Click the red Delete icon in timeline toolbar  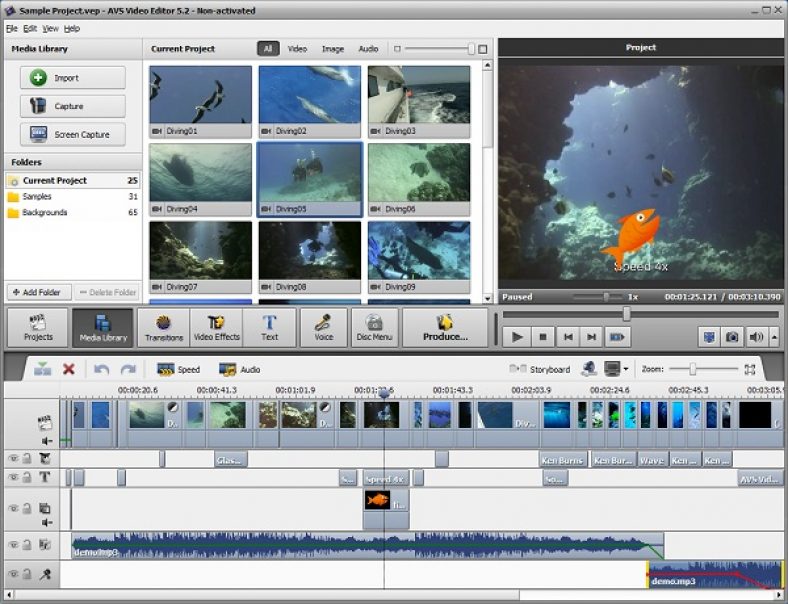point(69,369)
